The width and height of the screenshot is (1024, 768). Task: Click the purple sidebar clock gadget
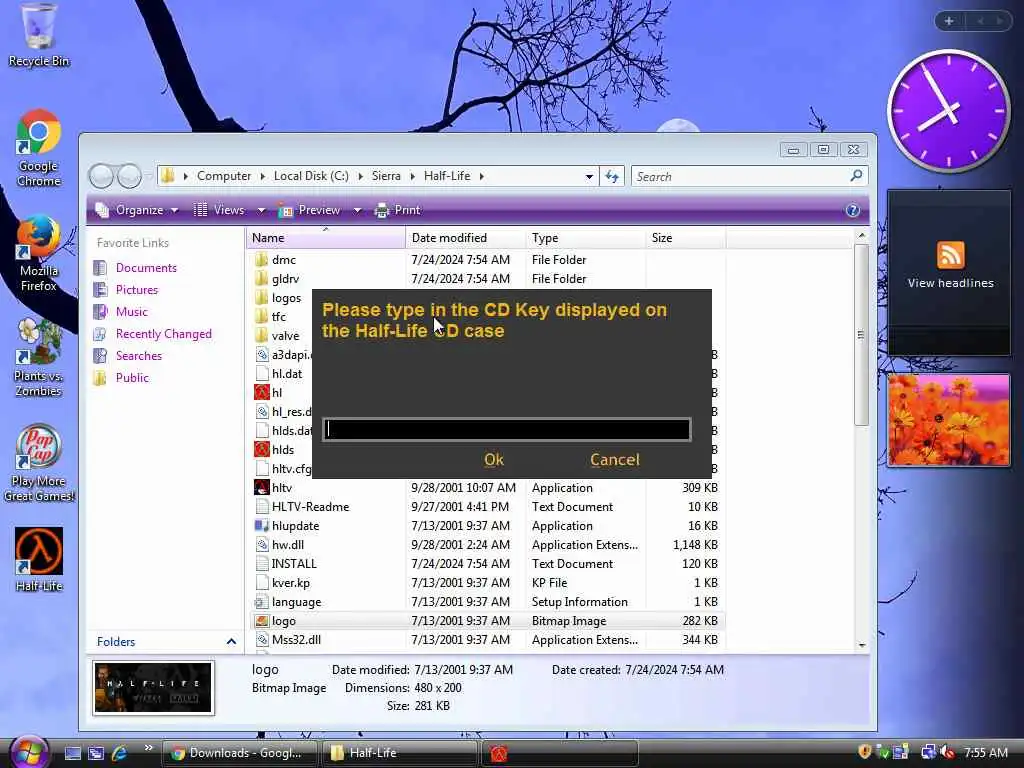(x=948, y=111)
